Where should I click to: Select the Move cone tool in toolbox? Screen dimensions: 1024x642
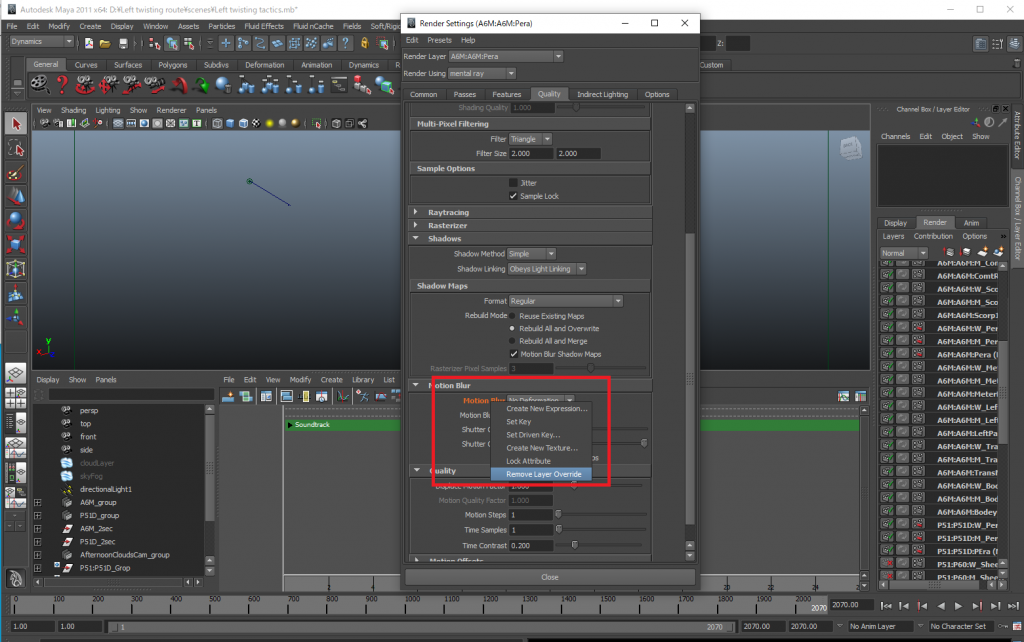(16, 196)
